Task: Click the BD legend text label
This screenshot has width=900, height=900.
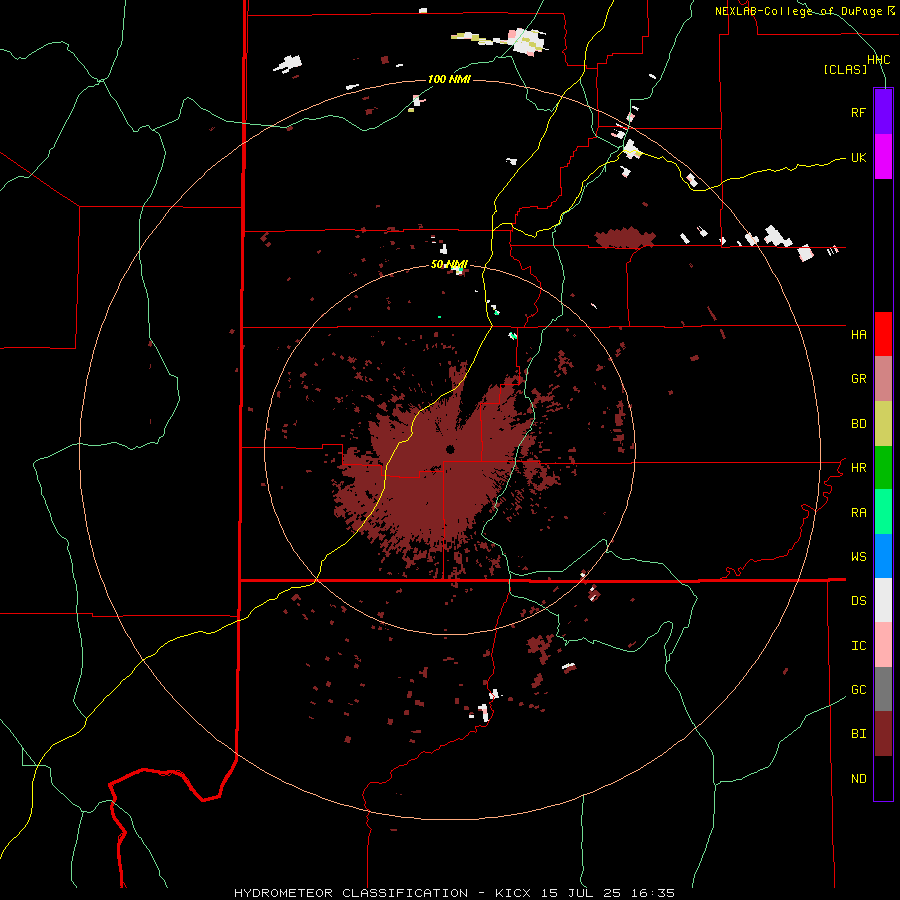Action: (858, 424)
